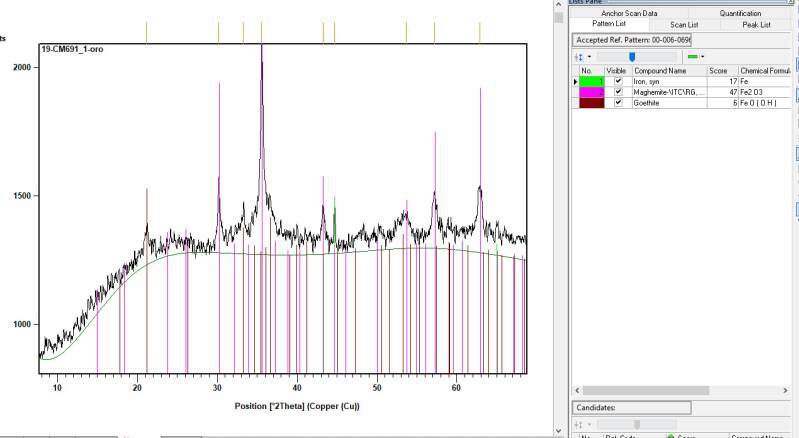The height and width of the screenshot is (438, 799).
Task: Select the "Maghemite-\ITC\RG" row name
Action: (670, 92)
